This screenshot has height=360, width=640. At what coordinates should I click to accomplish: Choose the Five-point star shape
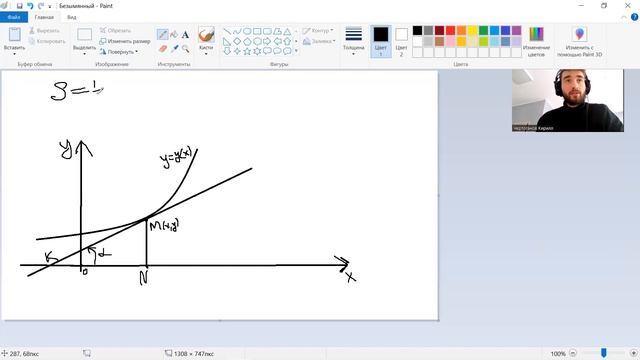247,51
